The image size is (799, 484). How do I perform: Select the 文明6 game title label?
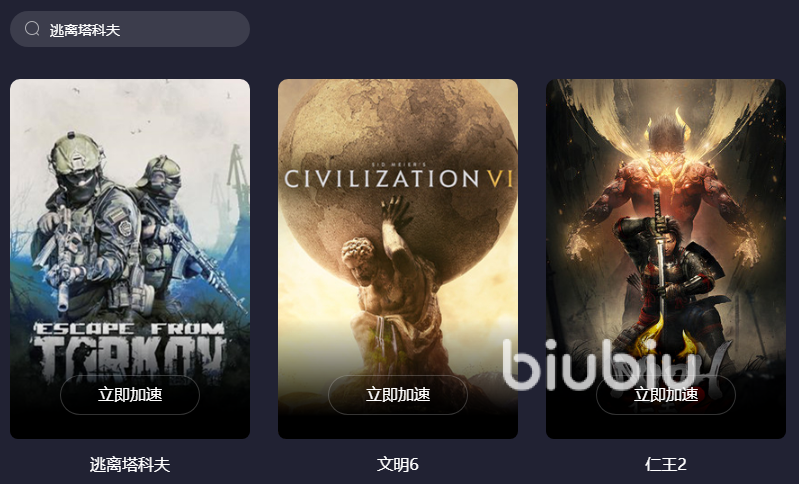pos(398,464)
